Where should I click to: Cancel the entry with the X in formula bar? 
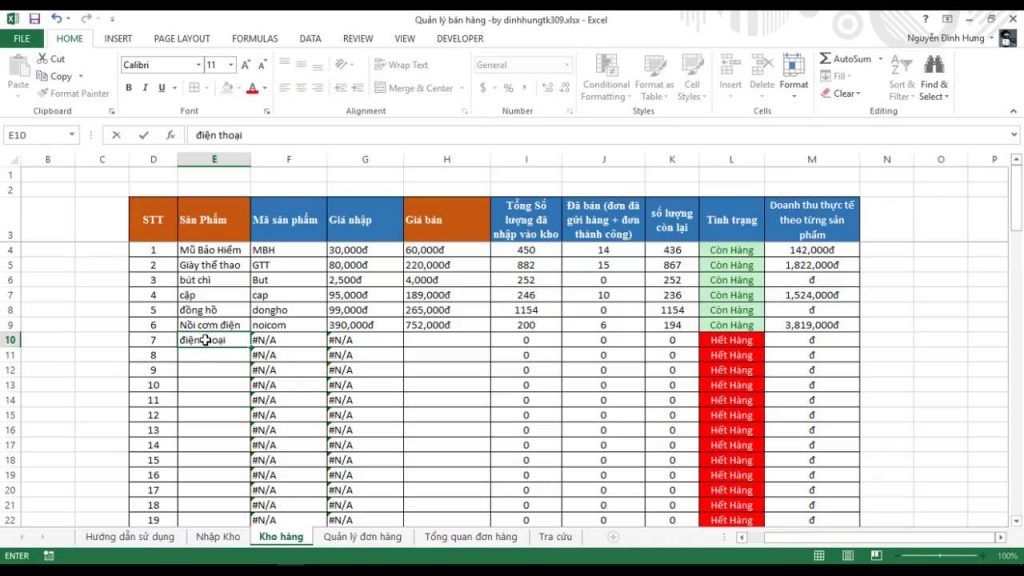point(116,135)
